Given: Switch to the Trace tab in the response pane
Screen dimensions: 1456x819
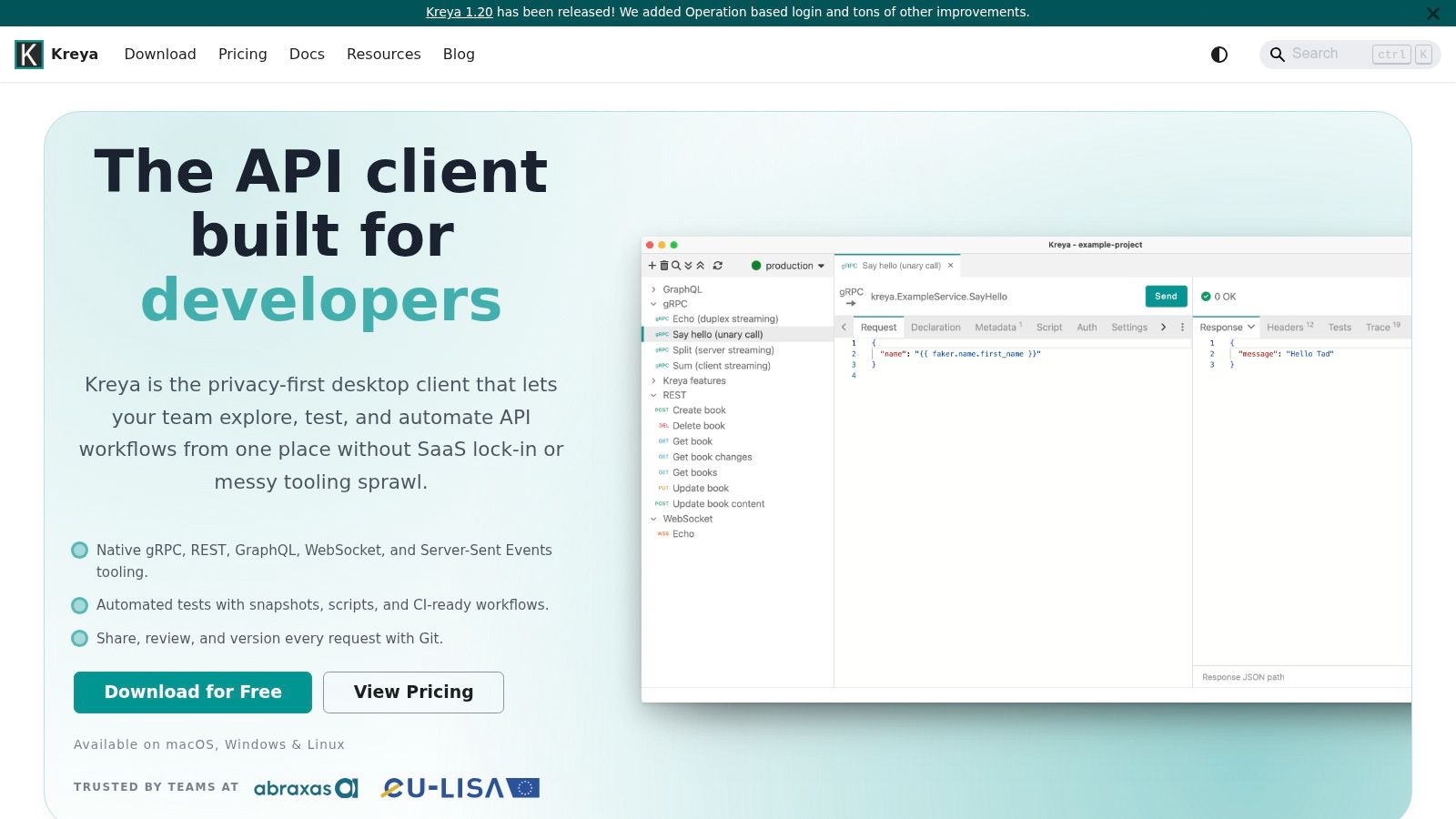Looking at the screenshot, I should (1382, 328).
